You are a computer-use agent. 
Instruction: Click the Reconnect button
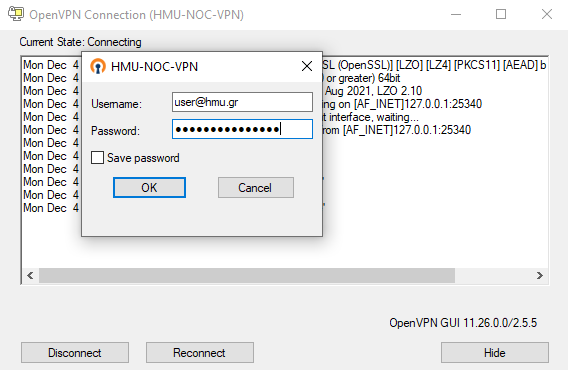pyautogui.click(x=200, y=353)
